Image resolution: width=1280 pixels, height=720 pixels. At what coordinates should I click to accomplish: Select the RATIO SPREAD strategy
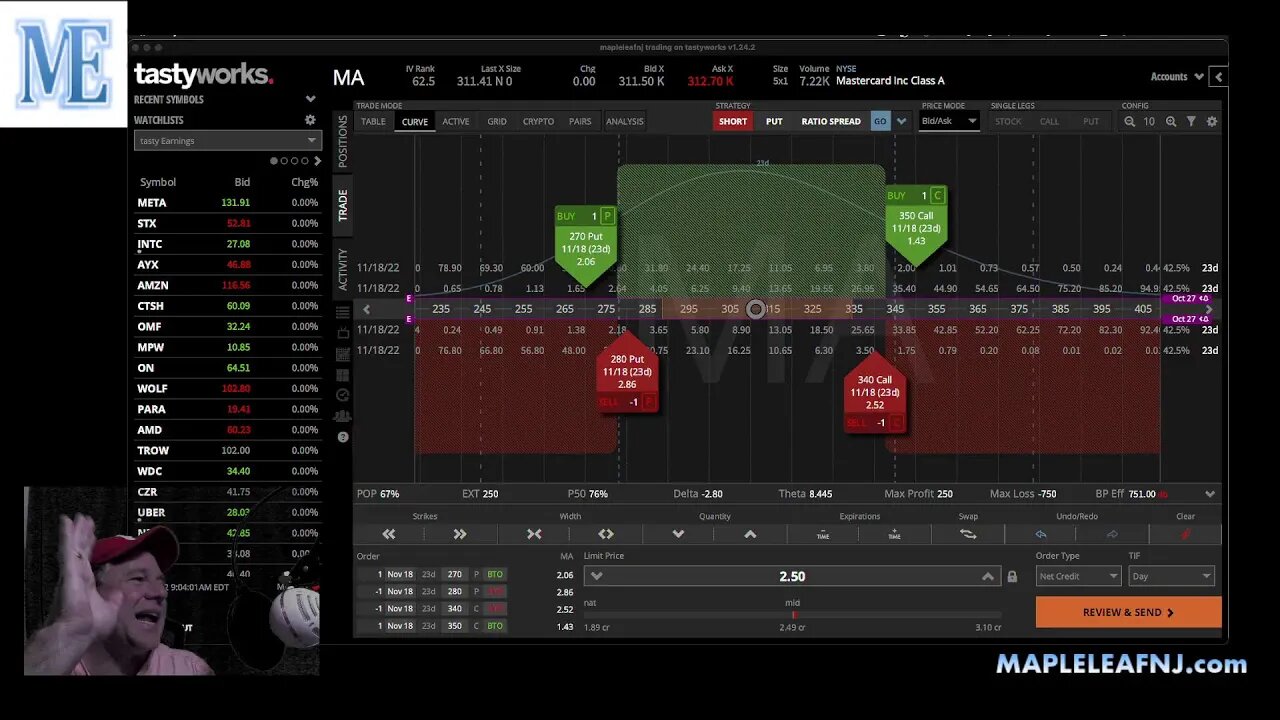(831, 121)
